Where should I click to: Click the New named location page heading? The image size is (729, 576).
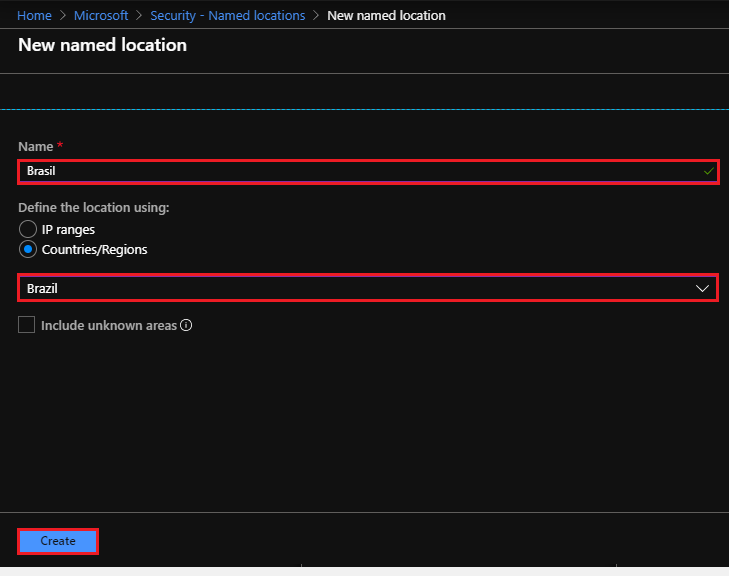[102, 45]
